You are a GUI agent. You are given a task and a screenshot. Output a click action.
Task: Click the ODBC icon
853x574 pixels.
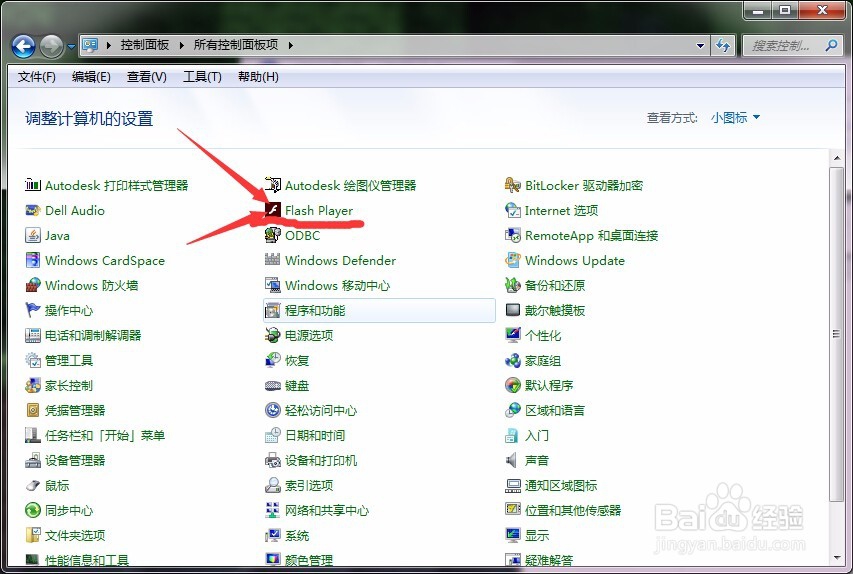273,235
